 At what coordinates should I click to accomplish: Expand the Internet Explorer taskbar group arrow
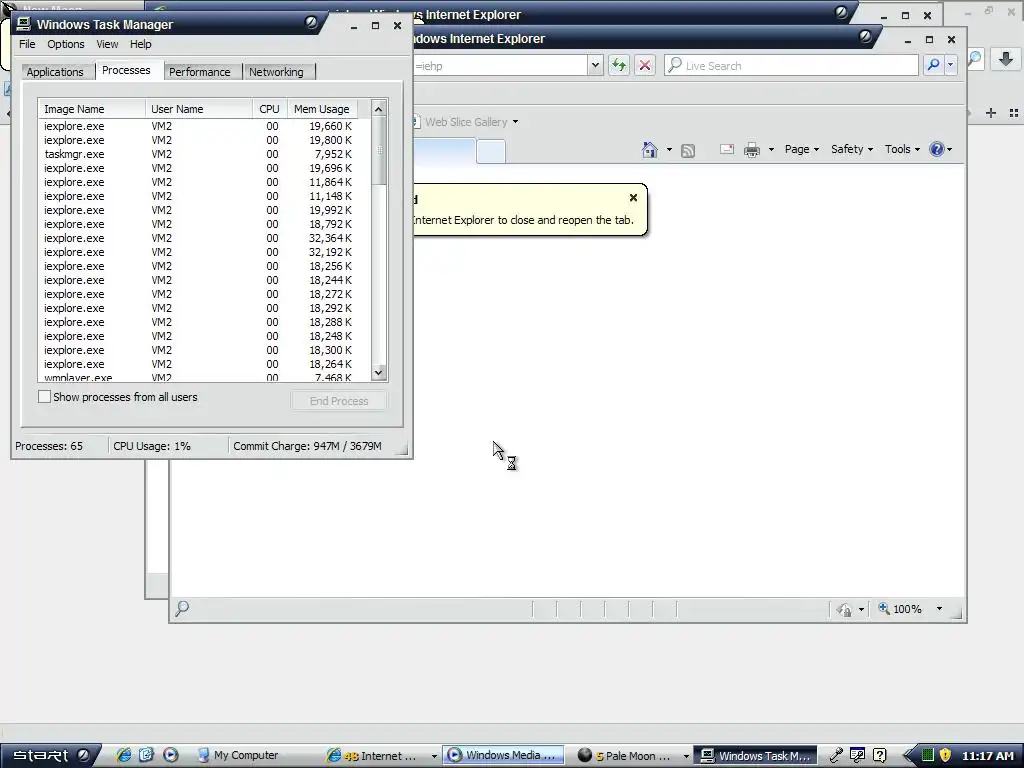point(434,756)
